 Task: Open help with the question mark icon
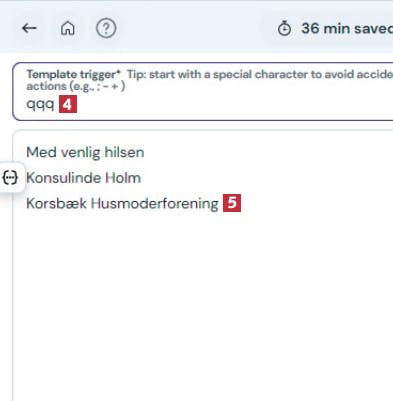point(106,28)
